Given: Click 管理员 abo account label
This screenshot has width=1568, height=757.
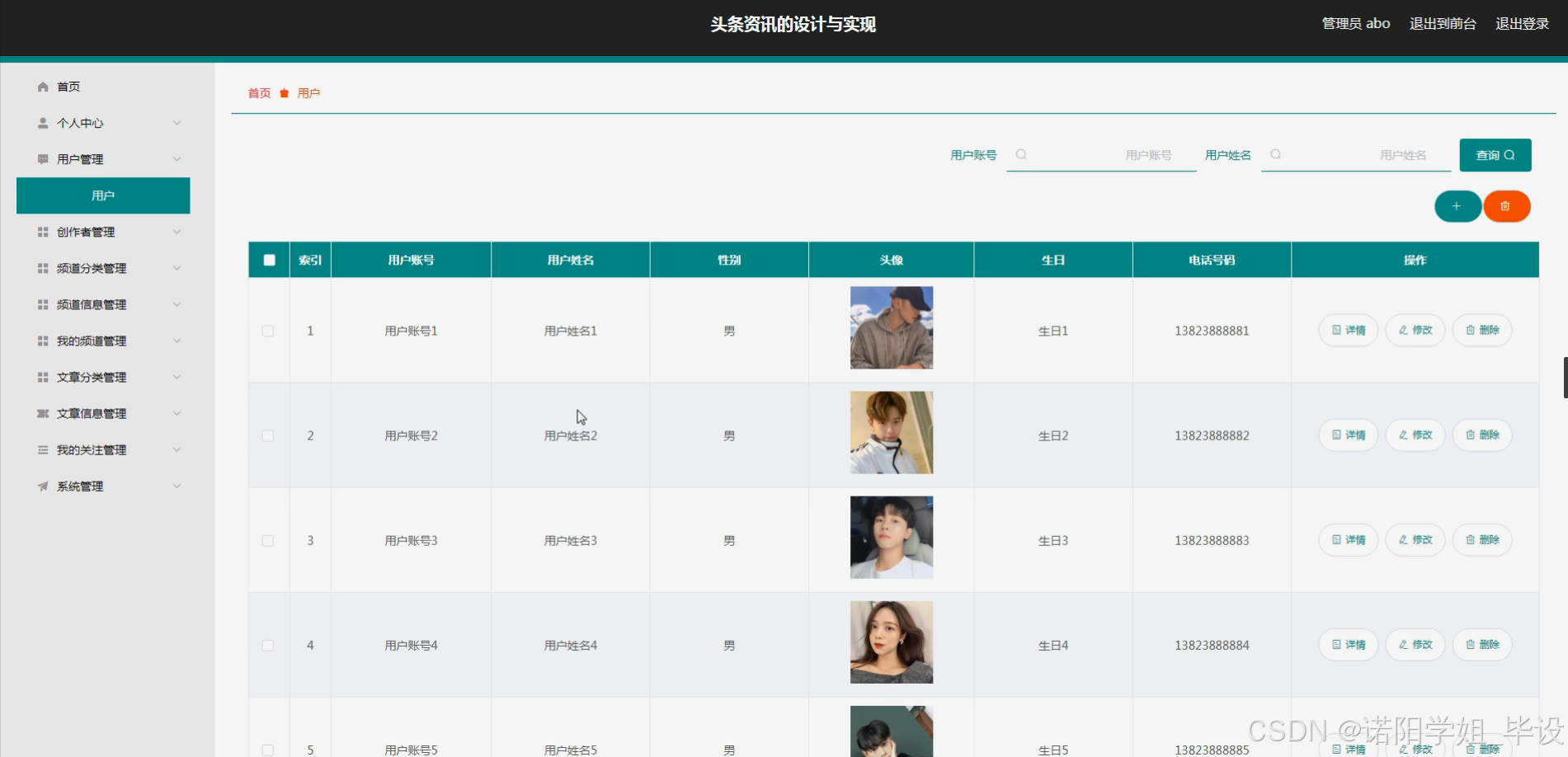Looking at the screenshot, I should pyautogui.click(x=1356, y=24).
